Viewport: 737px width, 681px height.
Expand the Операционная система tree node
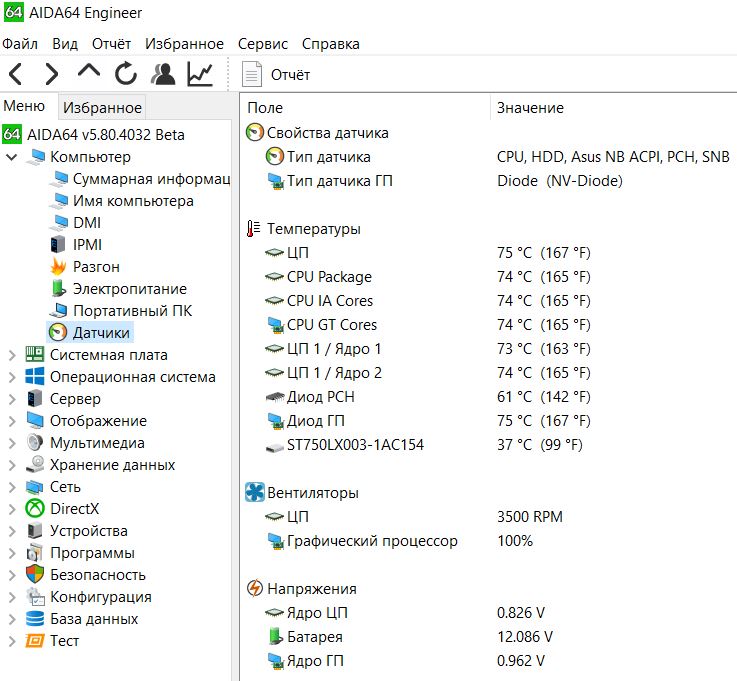[12, 377]
